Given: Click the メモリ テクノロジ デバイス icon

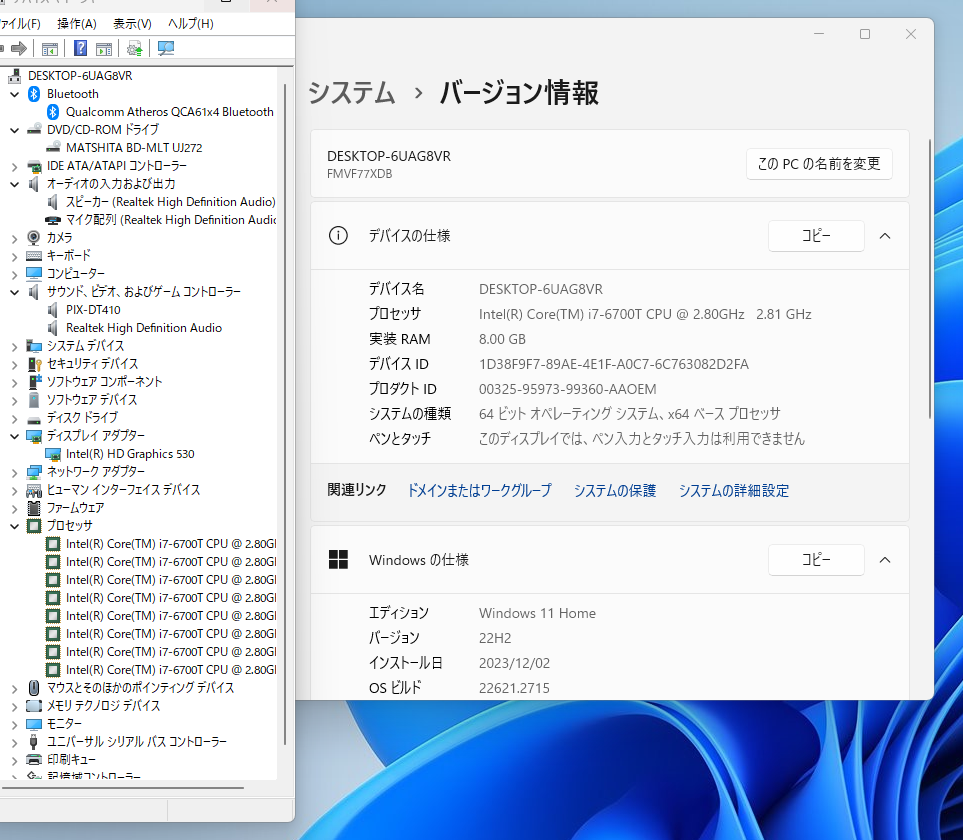Looking at the screenshot, I should pos(34,706).
